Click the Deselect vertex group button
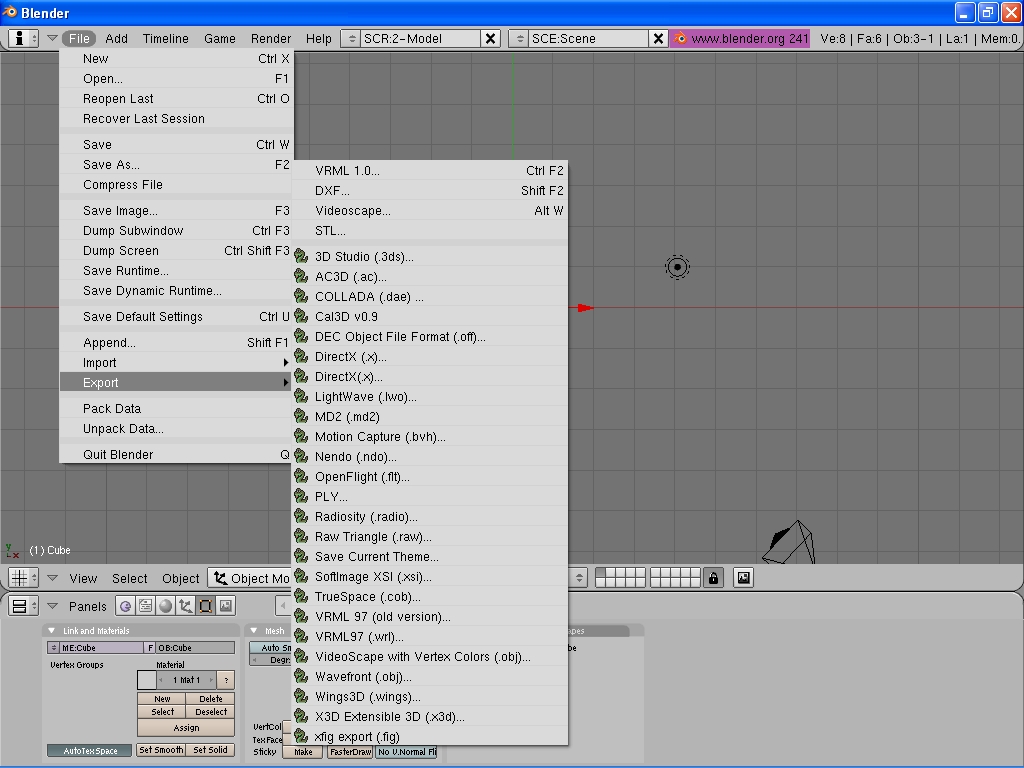Viewport: 1024px width, 768px height. tap(210, 712)
